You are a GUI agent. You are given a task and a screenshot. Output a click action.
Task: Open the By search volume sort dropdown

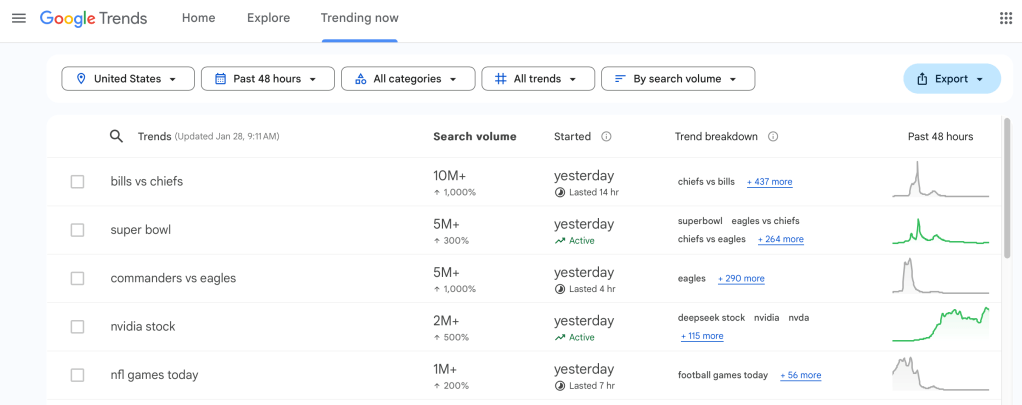click(x=677, y=79)
